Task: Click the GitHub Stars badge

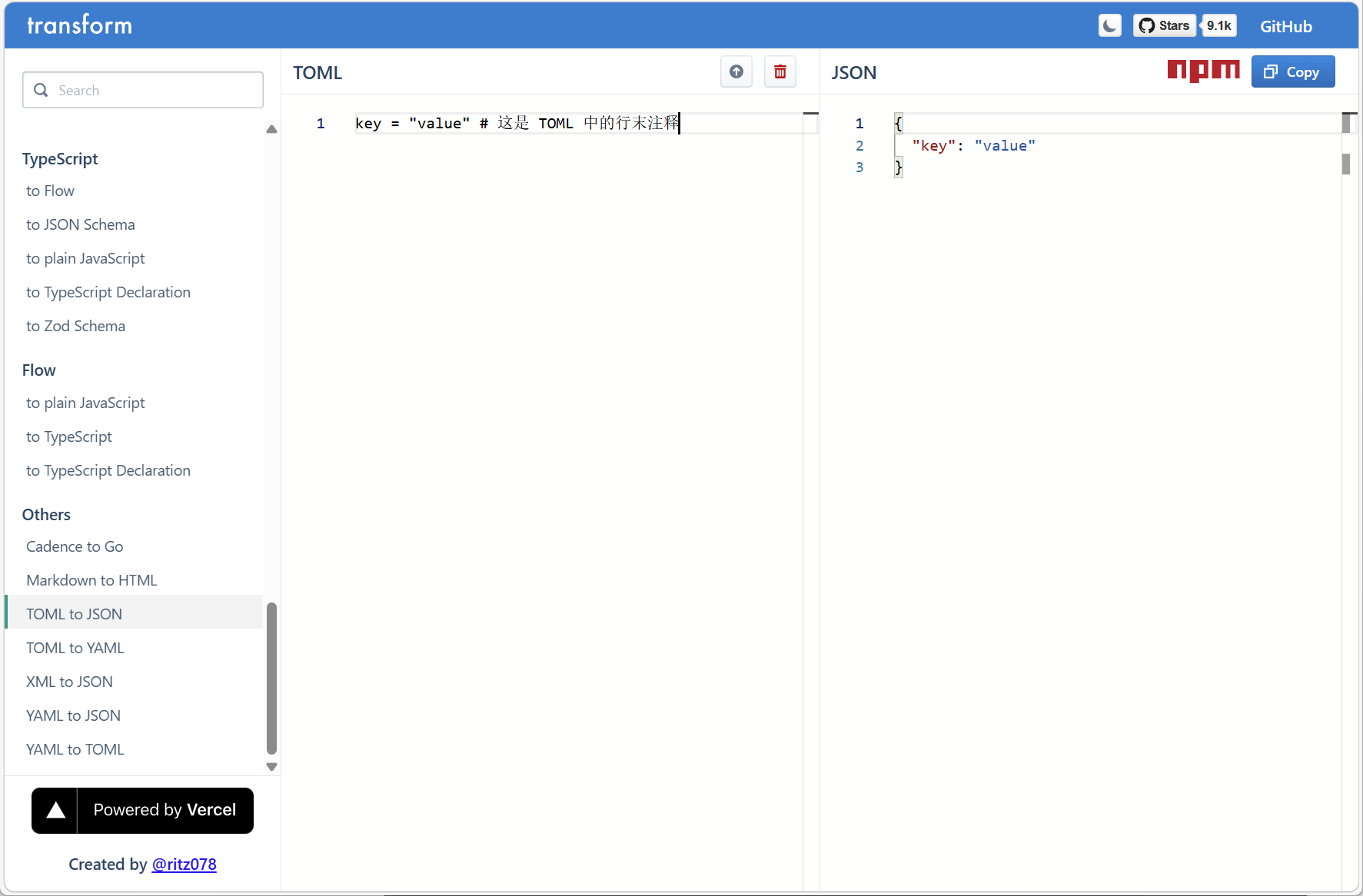Action: (x=1164, y=26)
